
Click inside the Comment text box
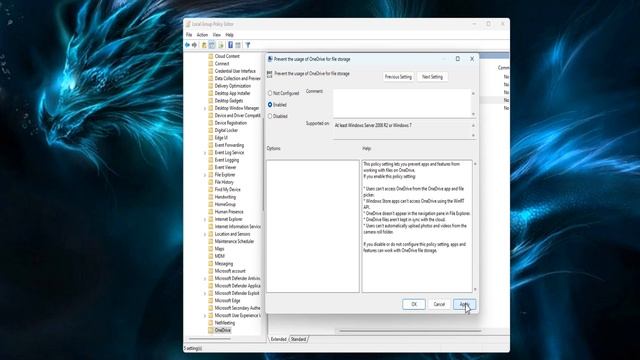coord(402,103)
